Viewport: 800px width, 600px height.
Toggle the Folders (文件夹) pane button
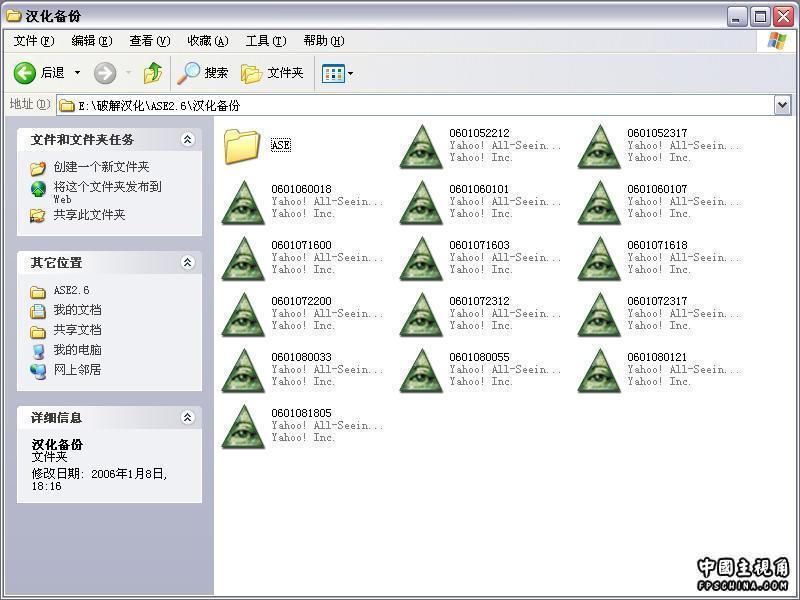tap(272, 73)
